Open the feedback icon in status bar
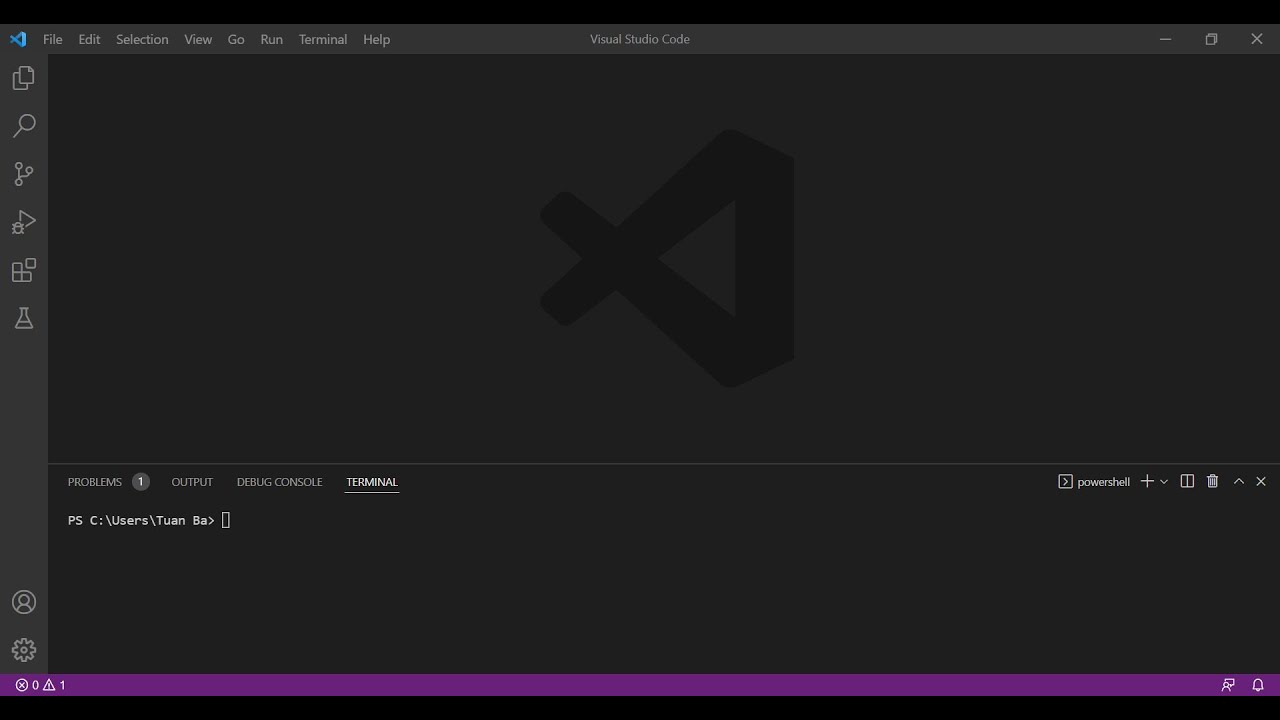This screenshot has width=1280, height=720. (1228, 685)
